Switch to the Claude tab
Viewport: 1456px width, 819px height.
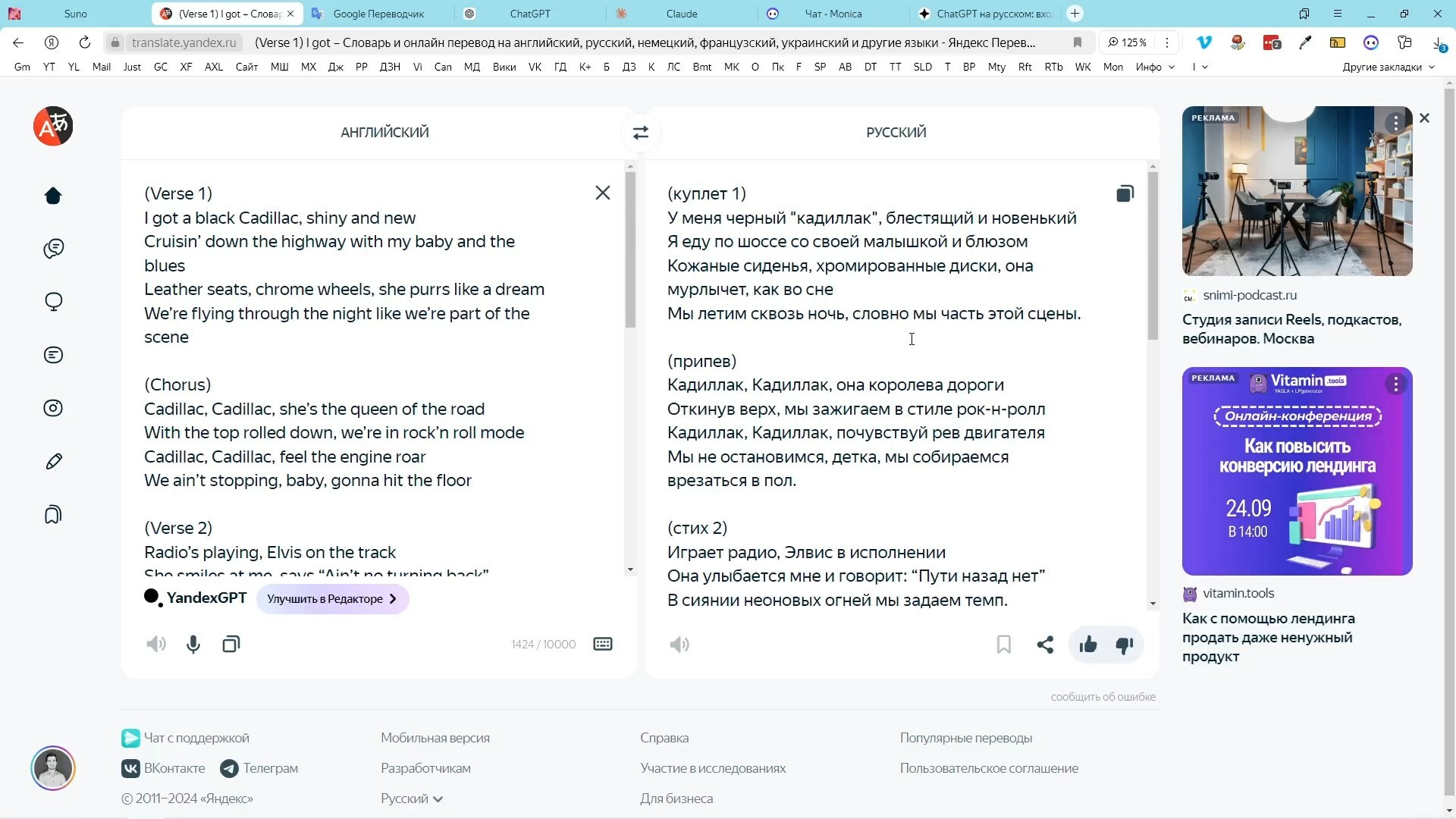682,14
